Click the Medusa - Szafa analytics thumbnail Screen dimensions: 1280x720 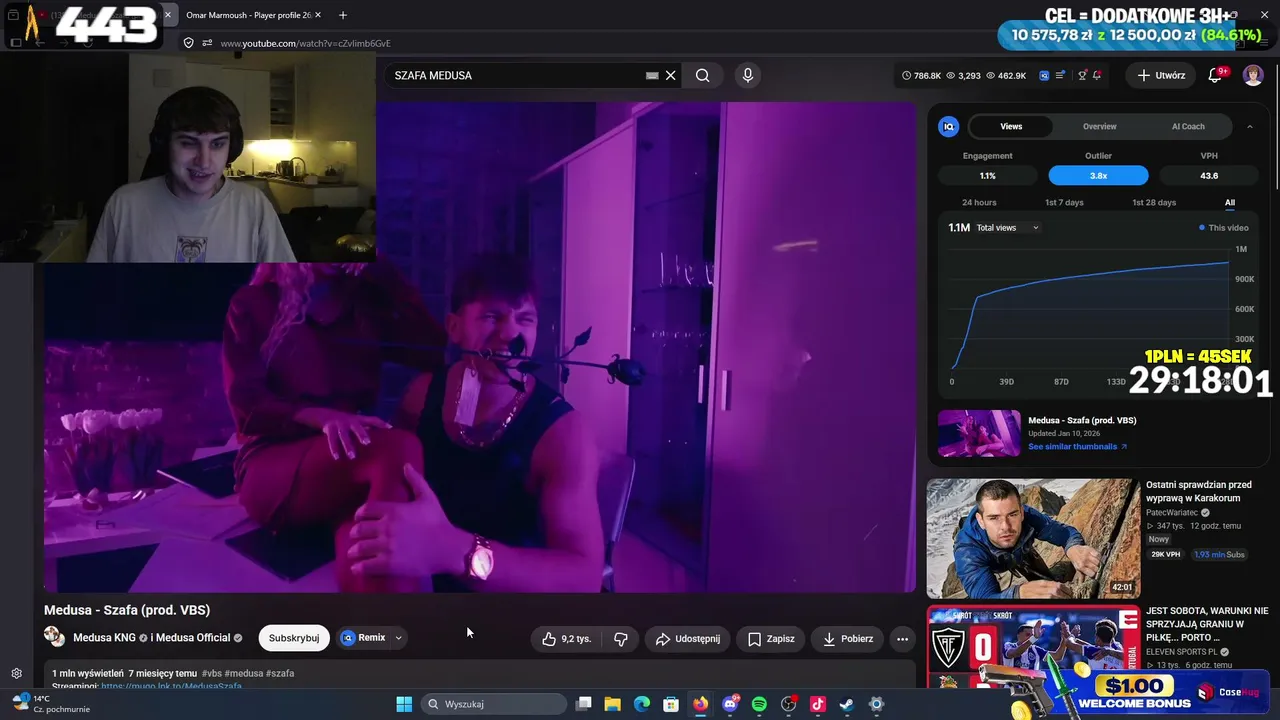pyautogui.click(x=979, y=433)
